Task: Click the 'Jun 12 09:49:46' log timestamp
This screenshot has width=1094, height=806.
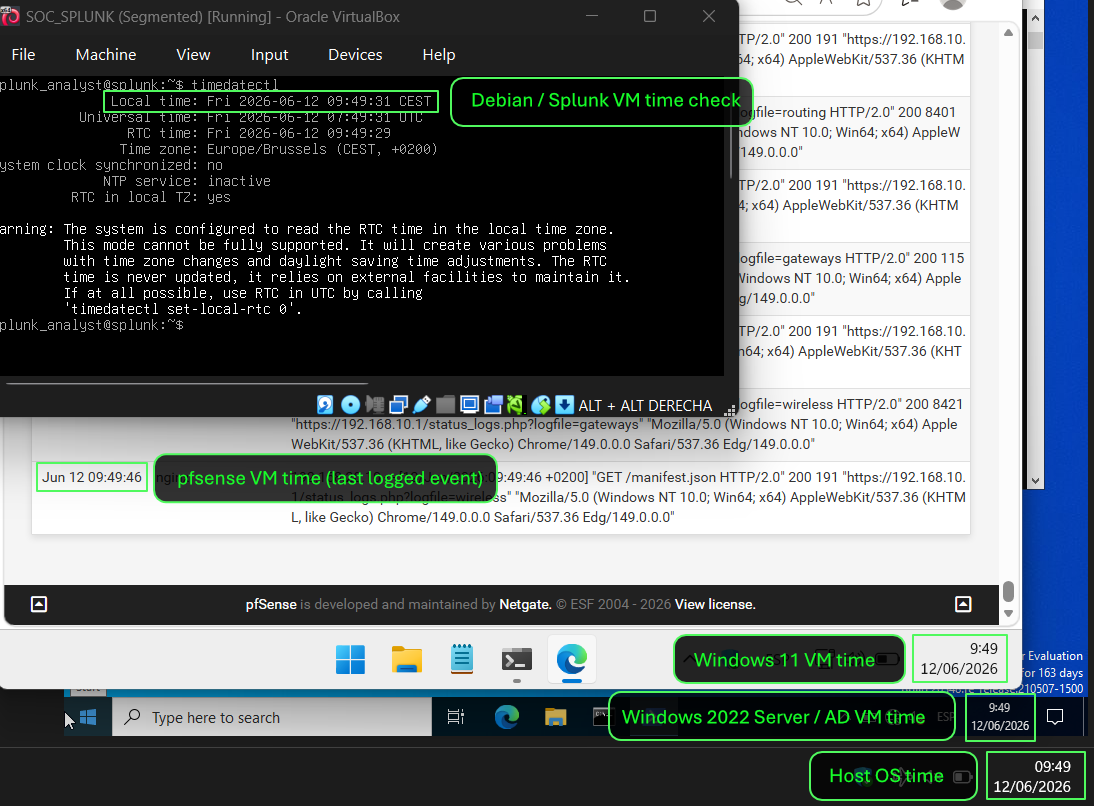Action: (91, 477)
